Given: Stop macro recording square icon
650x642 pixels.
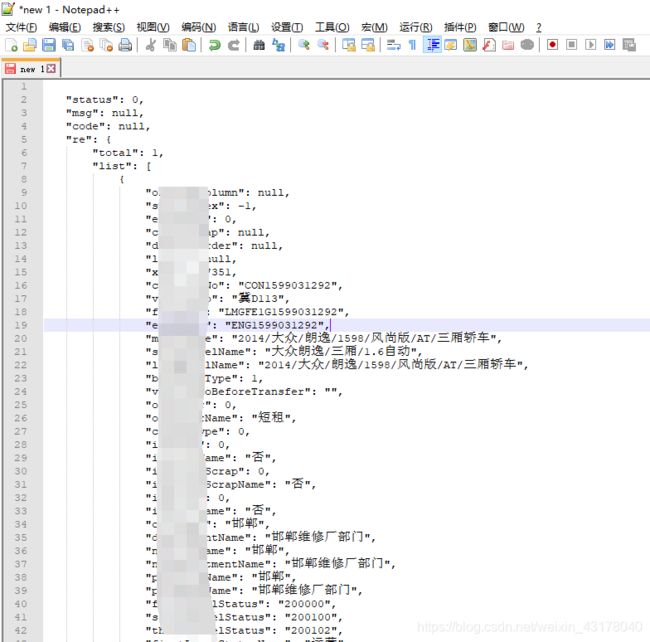Looking at the screenshot, I should (x=571, y=45).
